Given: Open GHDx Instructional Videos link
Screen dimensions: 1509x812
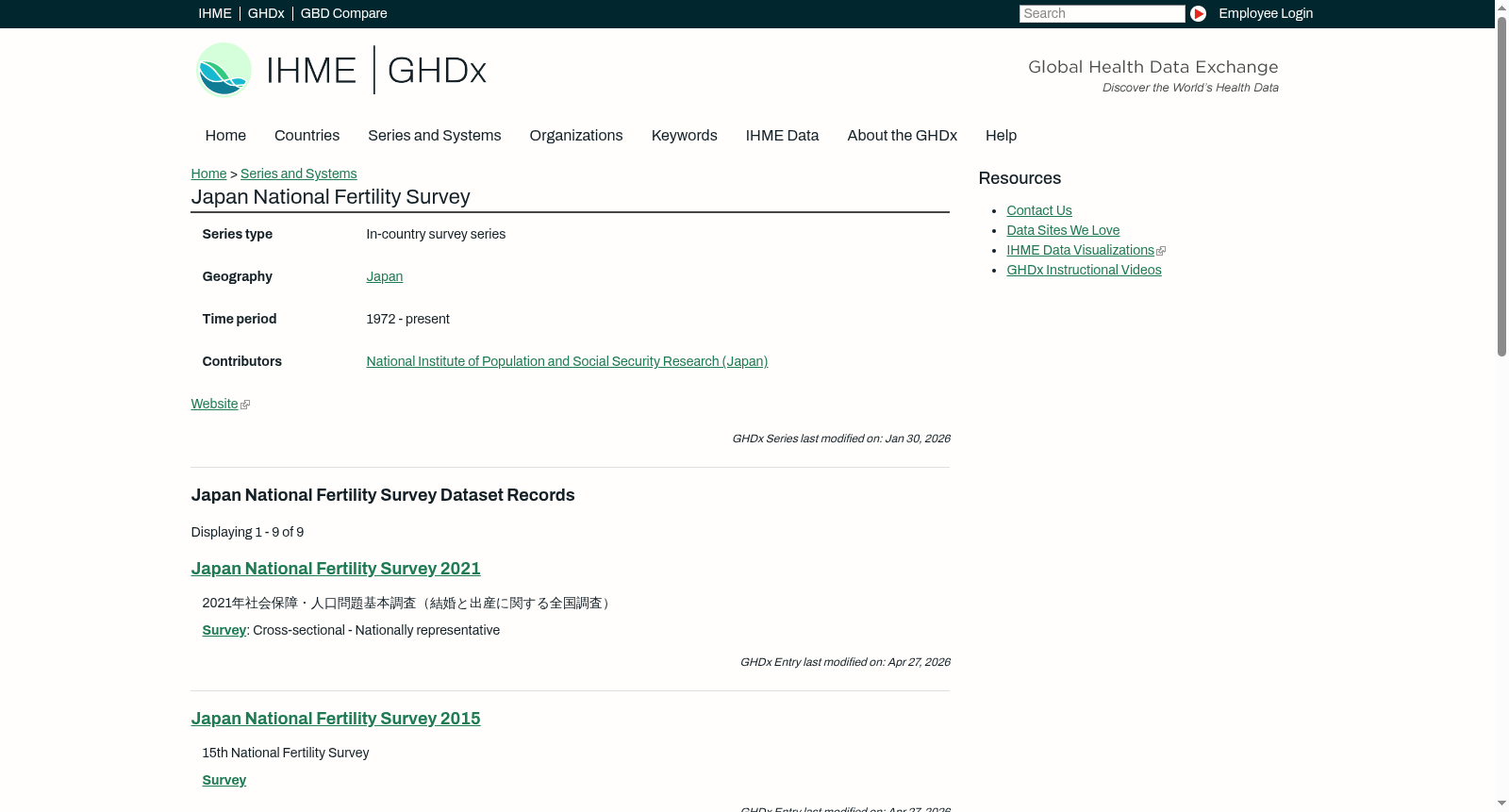Looking at the screenshot, I should pos(1084,270).
